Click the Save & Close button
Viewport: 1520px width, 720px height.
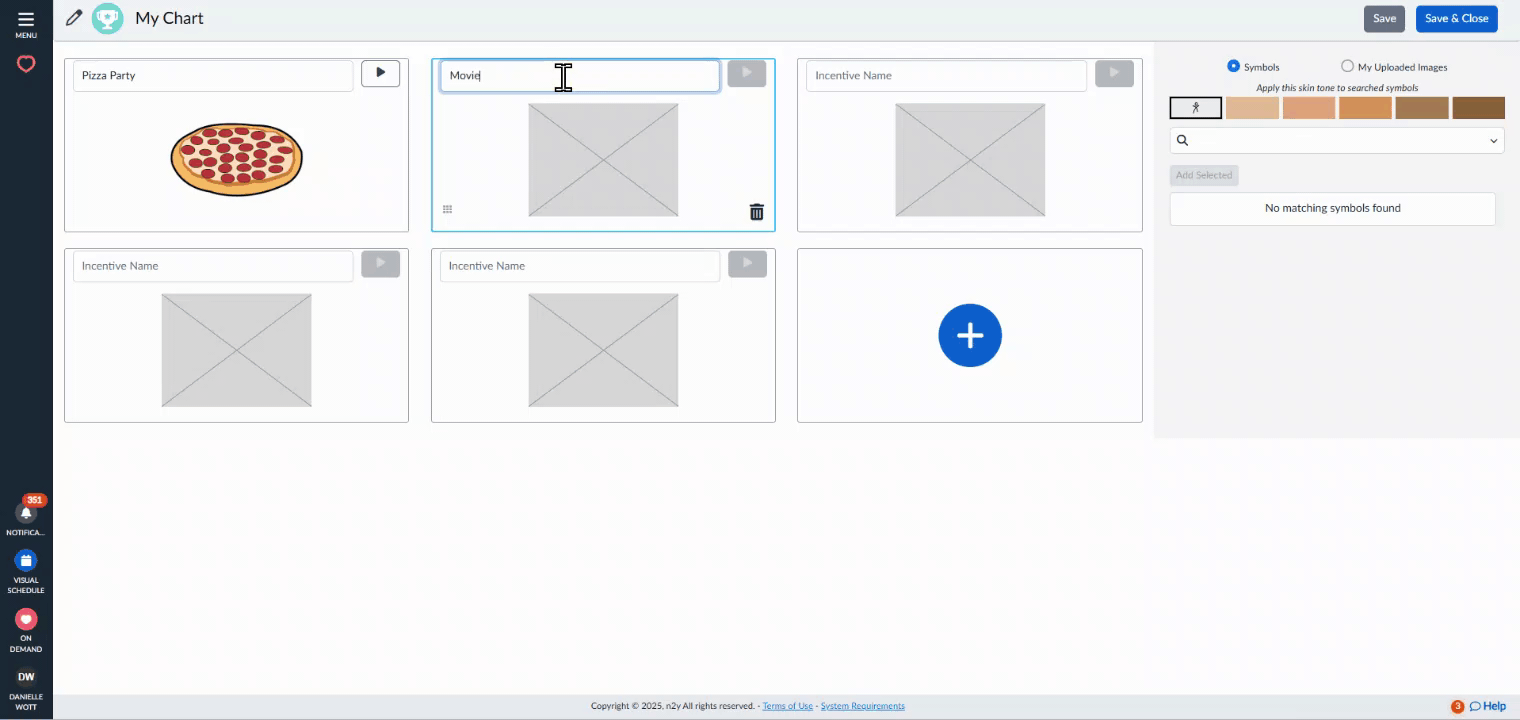pyautogui.click(x=1456, y=18)
